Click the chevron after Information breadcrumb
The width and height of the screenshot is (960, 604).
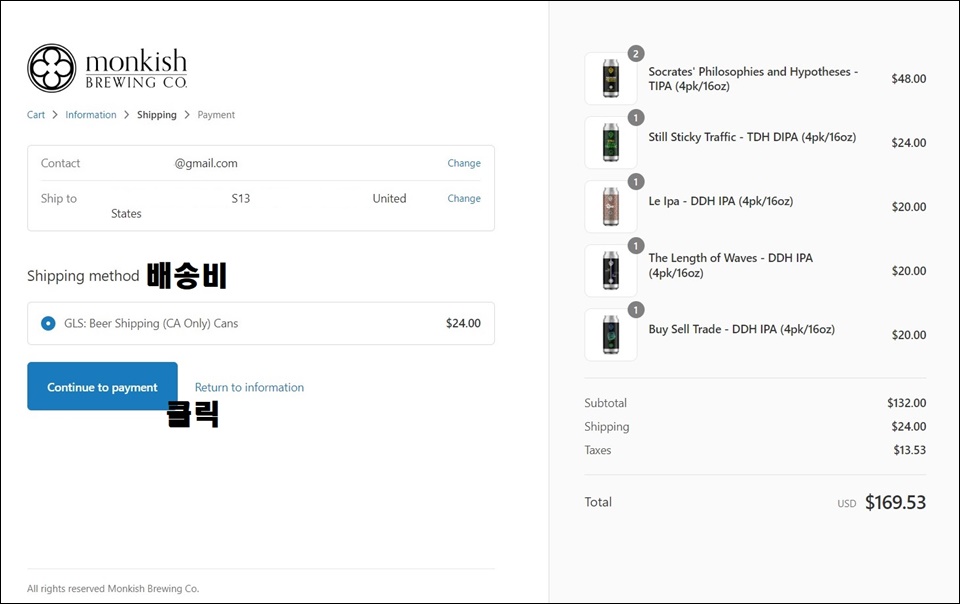(127, 114)
